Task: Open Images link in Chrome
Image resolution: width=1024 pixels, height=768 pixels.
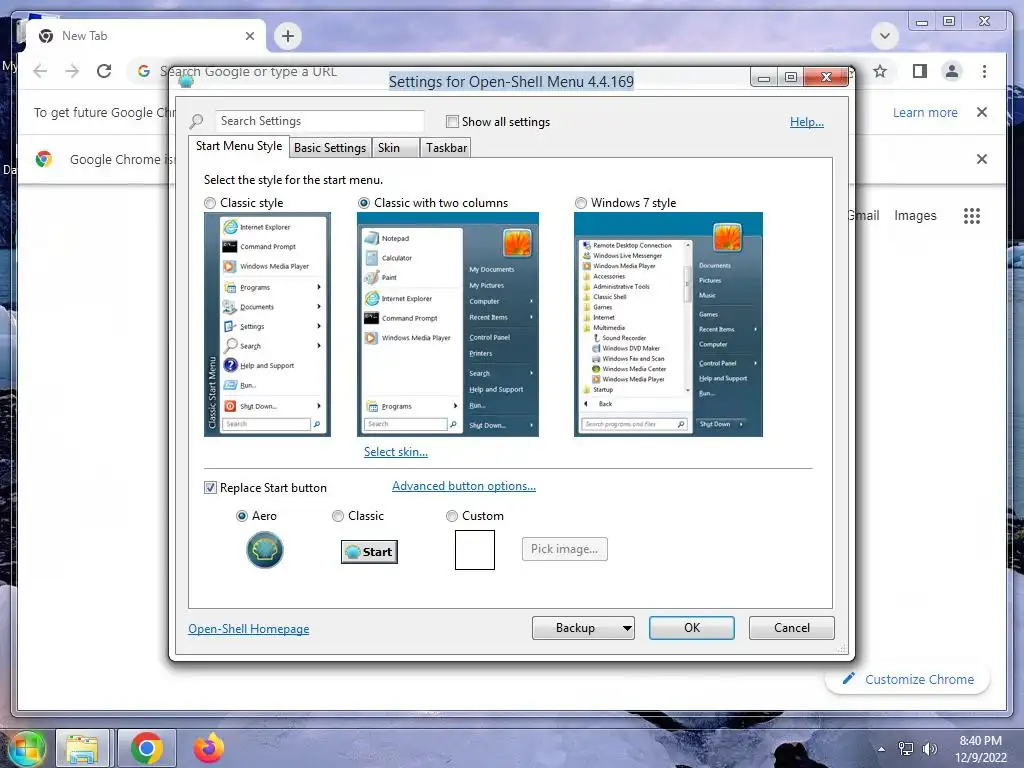Action: [x=915, y=216]
